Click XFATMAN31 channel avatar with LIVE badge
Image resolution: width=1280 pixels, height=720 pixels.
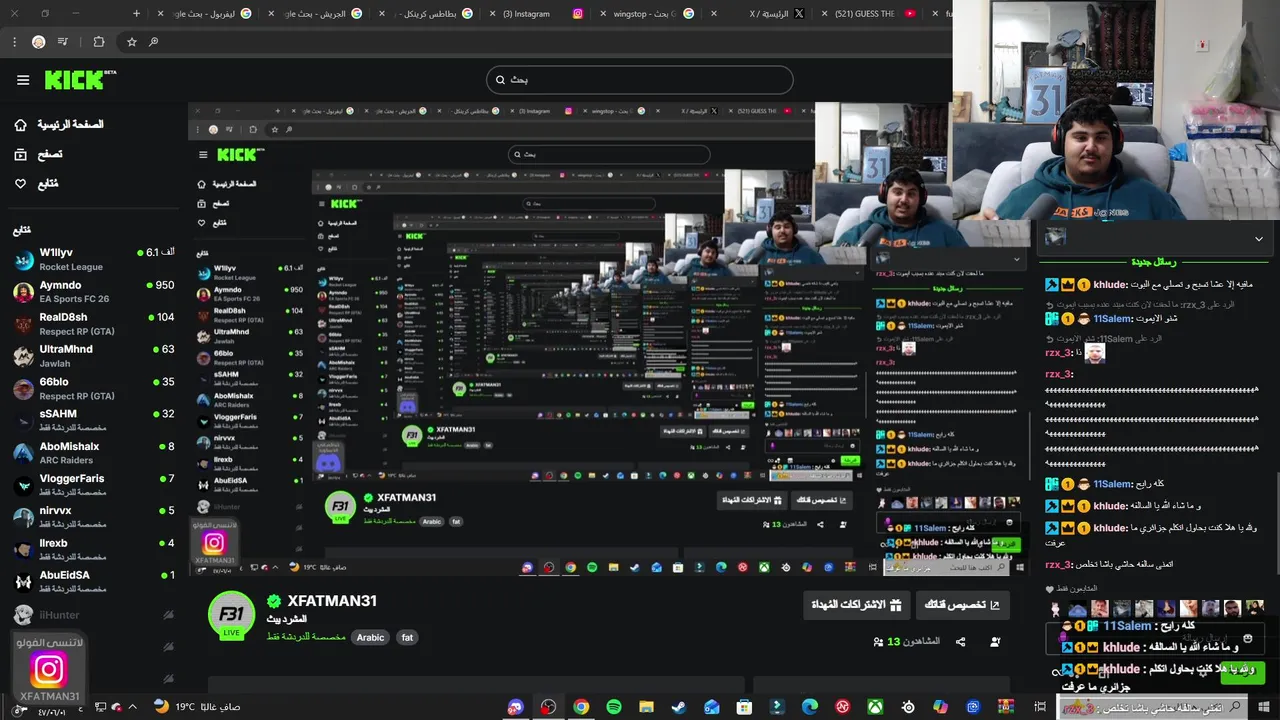[231, 615]
